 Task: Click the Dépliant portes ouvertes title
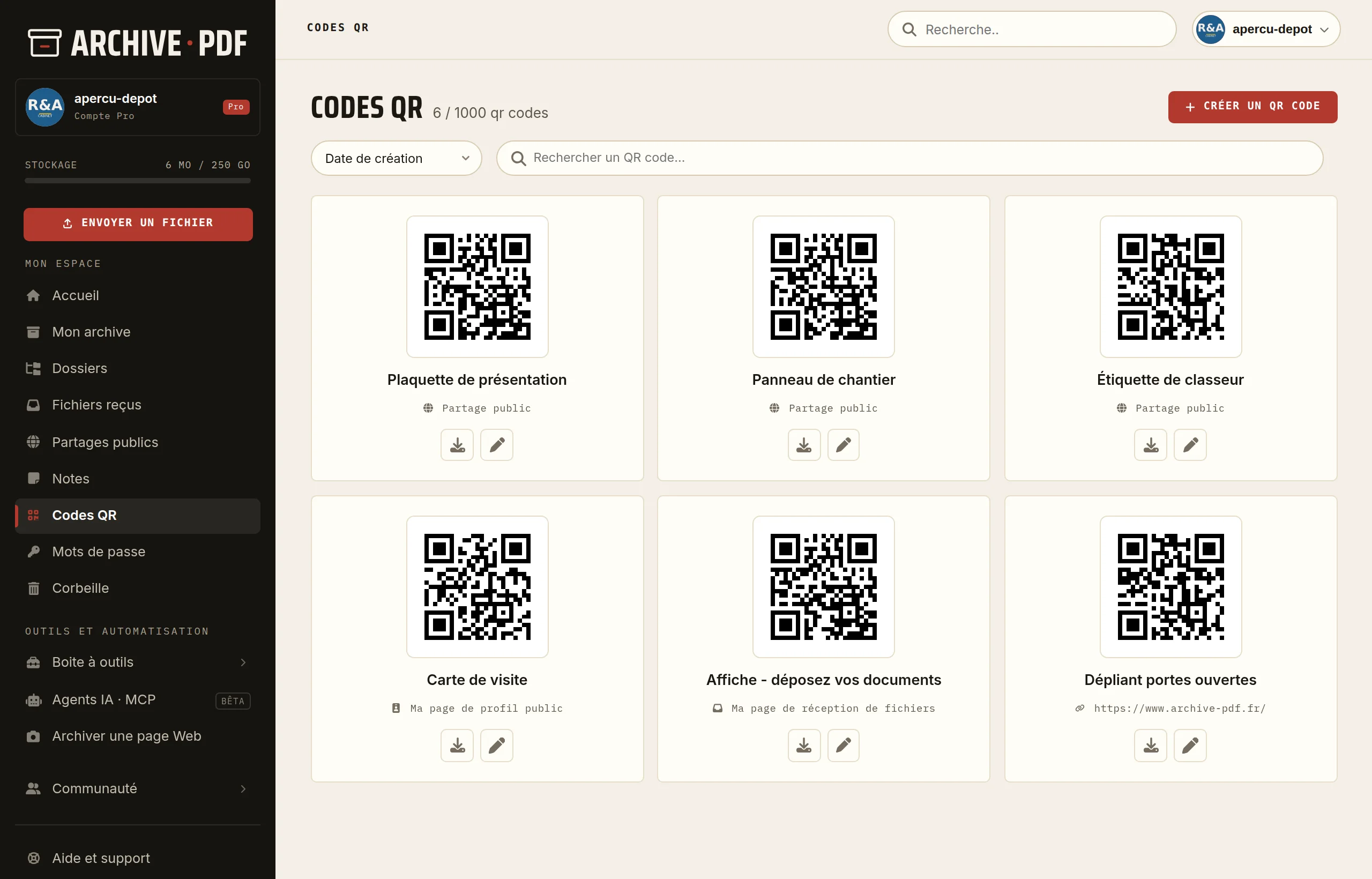[x=1170, y=680]
